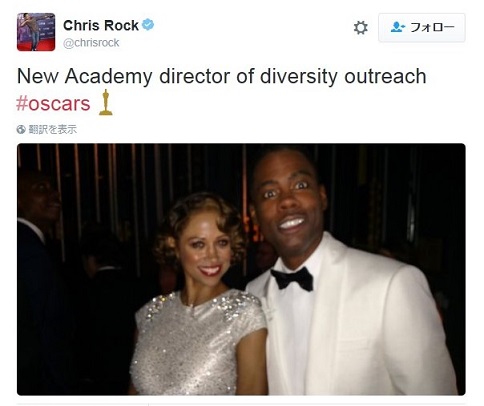Open the #oscars hashtag link

53,104
